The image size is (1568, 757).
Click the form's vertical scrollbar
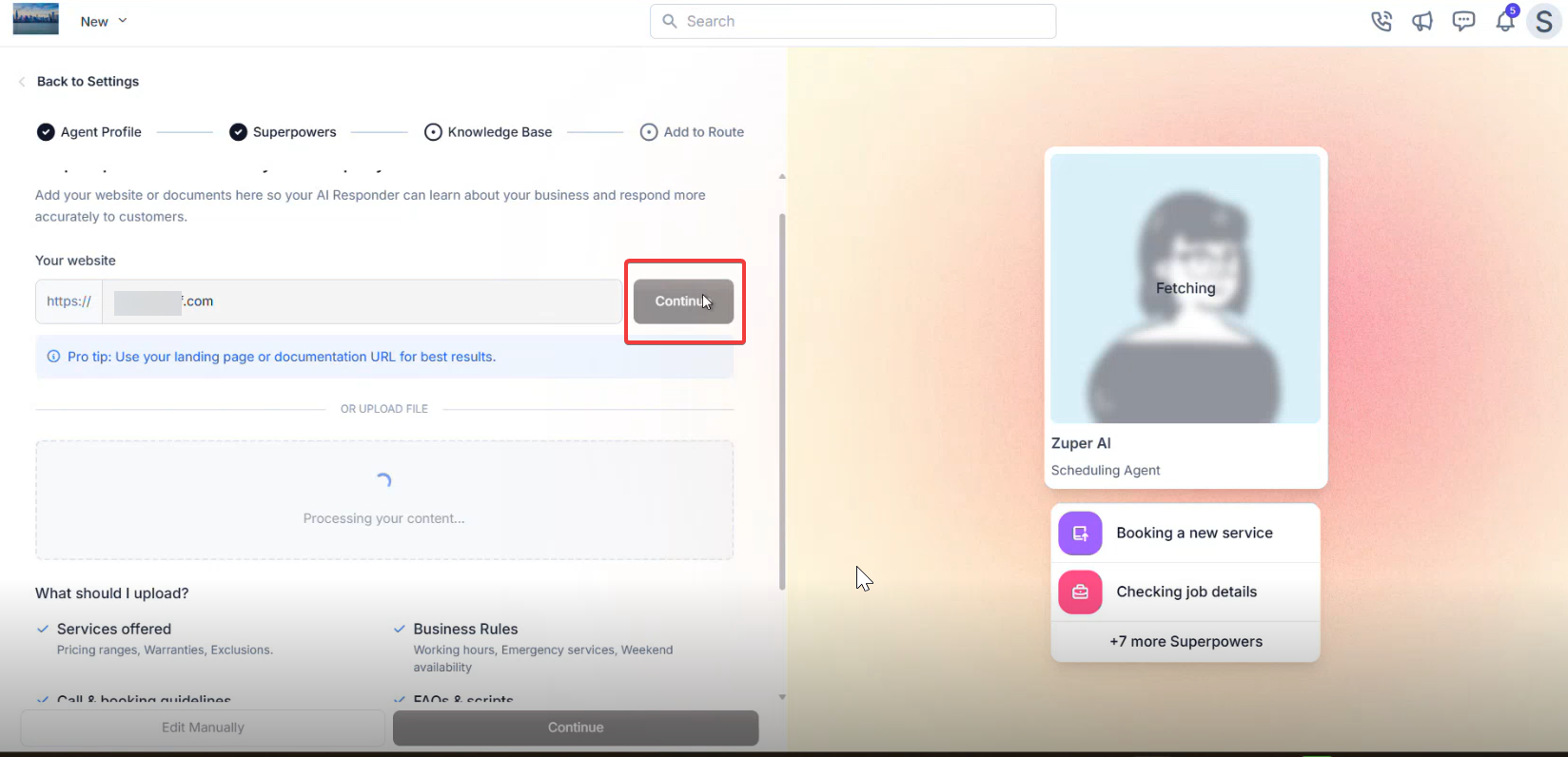point(782,401)
